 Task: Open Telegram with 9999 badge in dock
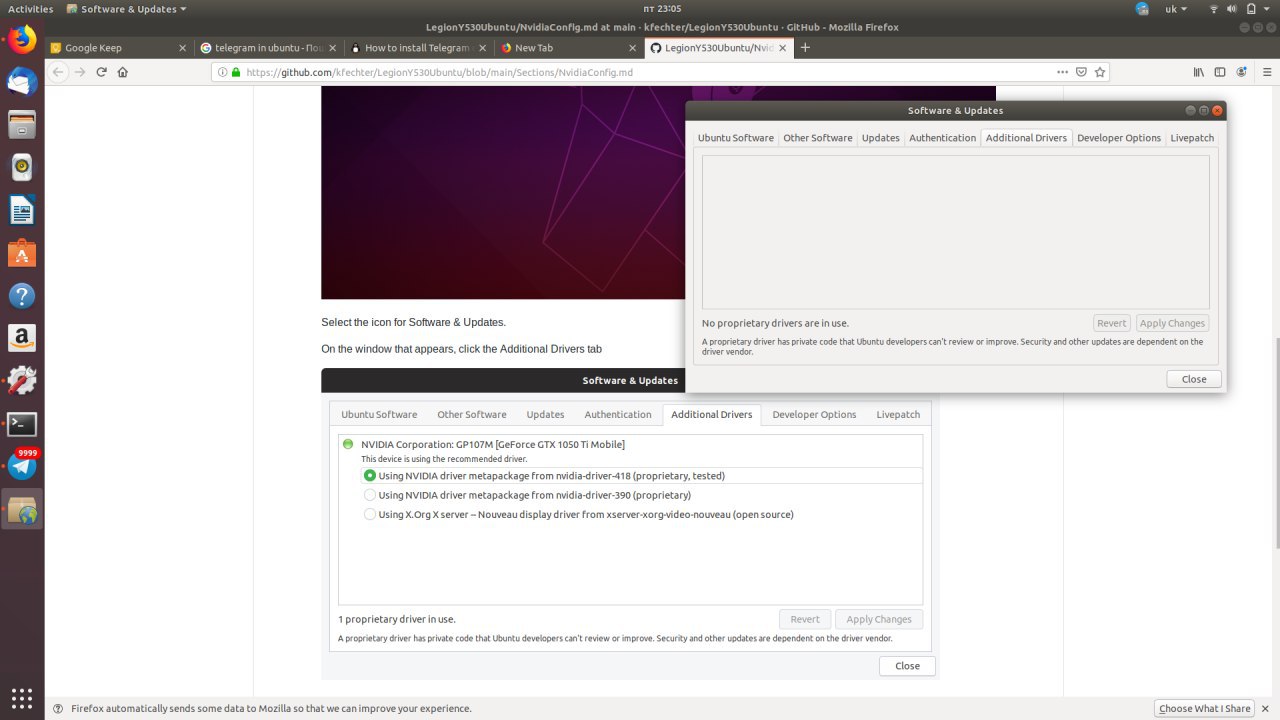[x=22, y=466]
